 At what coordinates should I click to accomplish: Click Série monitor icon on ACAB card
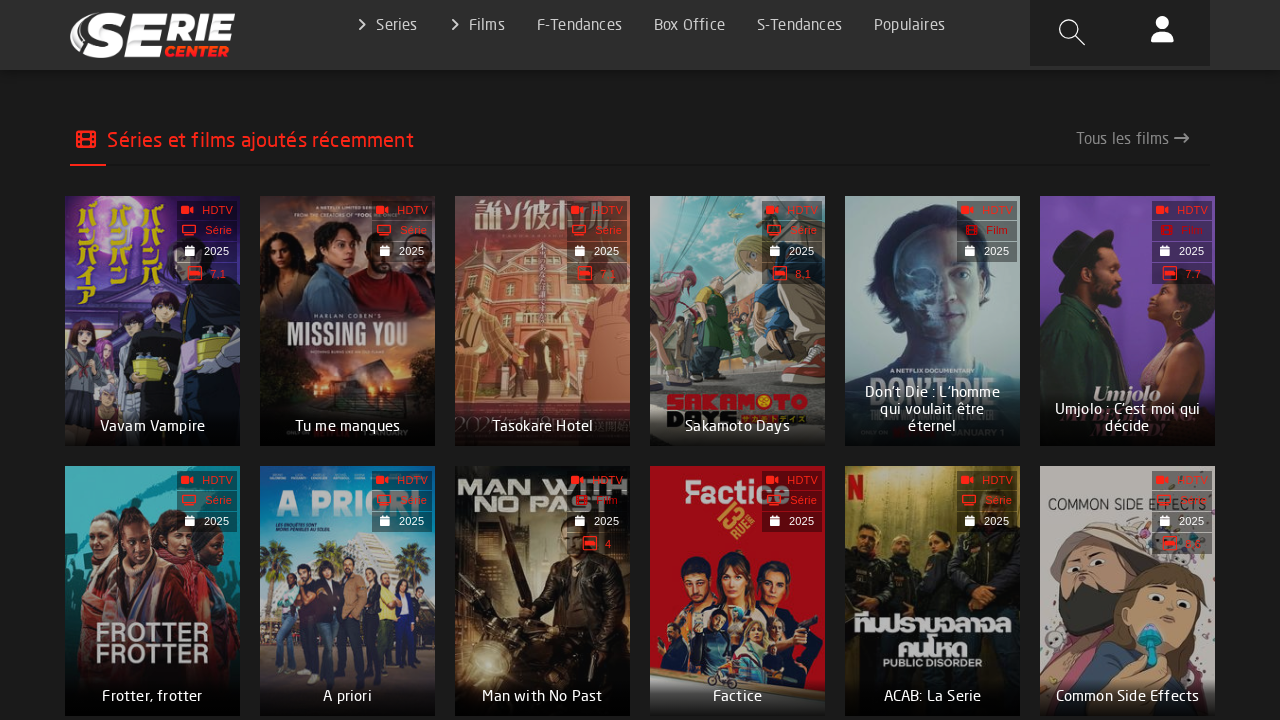[x=969, y=500]
